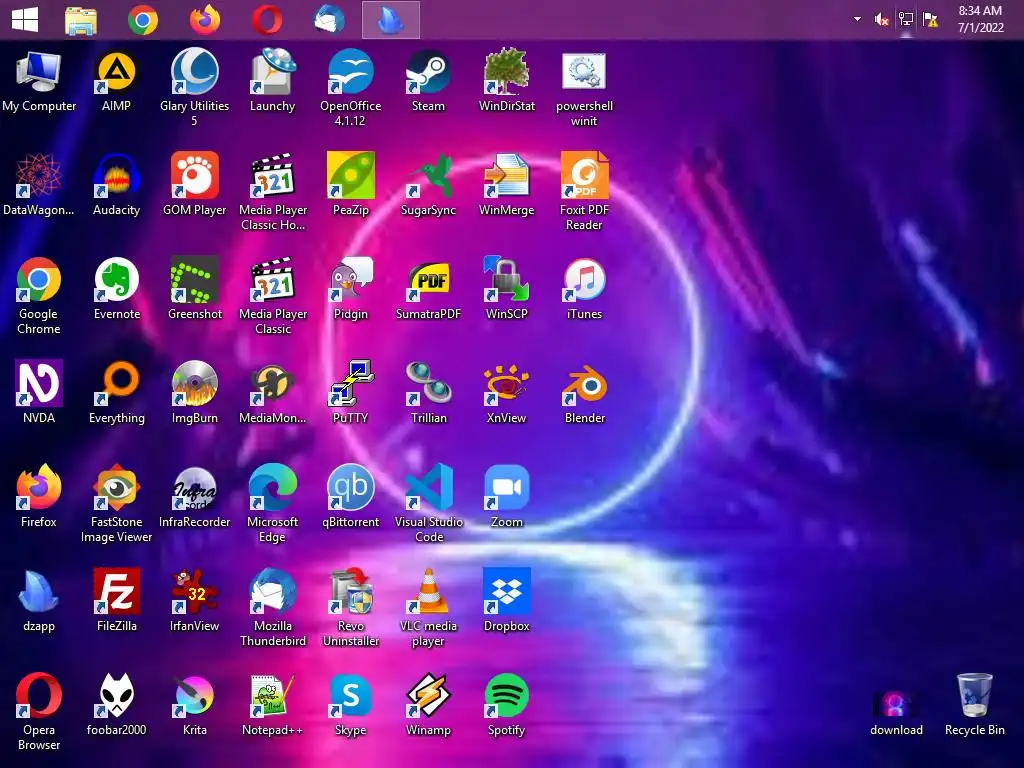Viewport: 1024px width, 768px height.
Task: Click the ImgBurn desktop shortcut
Action: (195, 384)
